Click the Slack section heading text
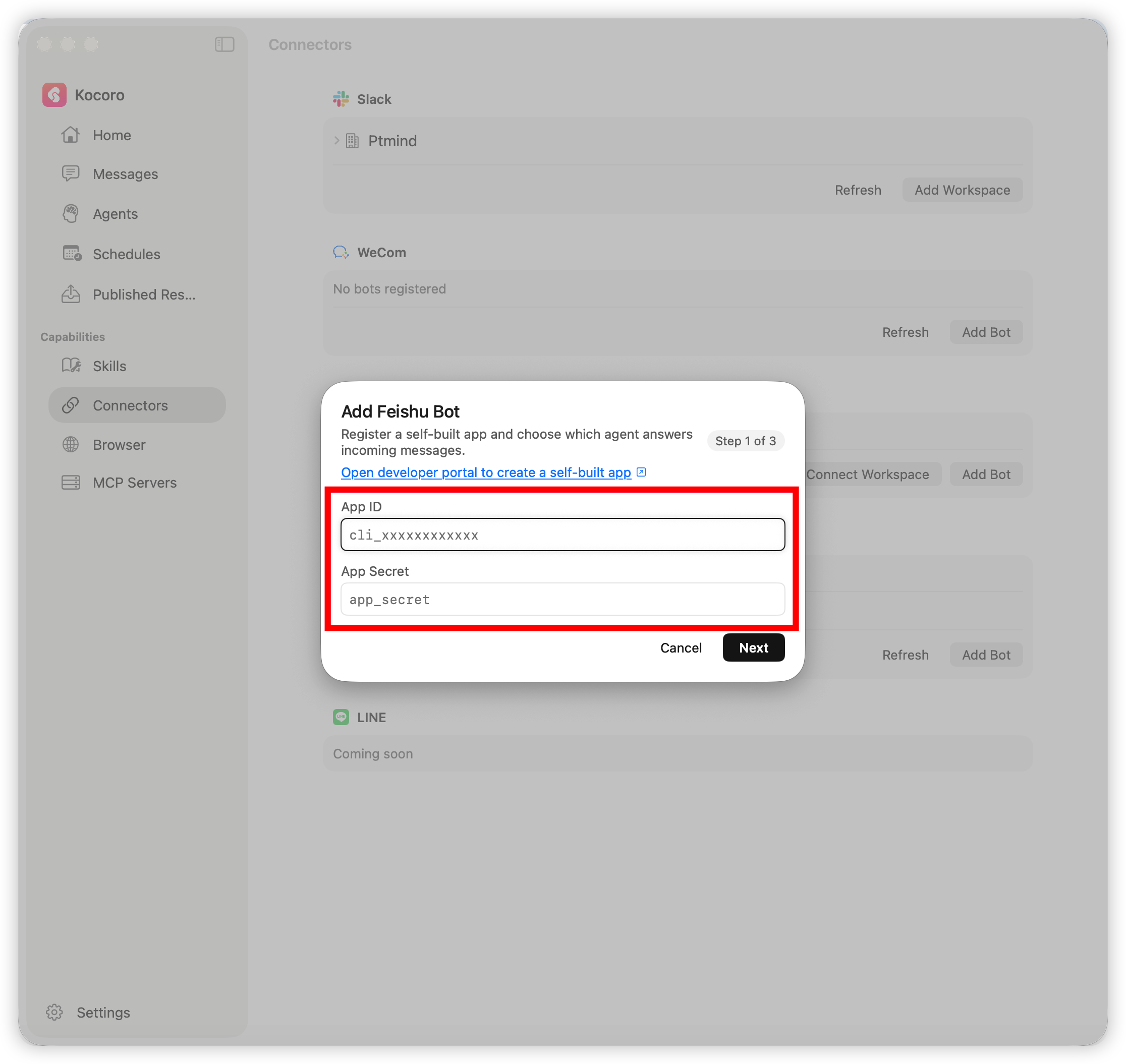Viewport: 1126px width, 1064px height. (x=374, y=99)
